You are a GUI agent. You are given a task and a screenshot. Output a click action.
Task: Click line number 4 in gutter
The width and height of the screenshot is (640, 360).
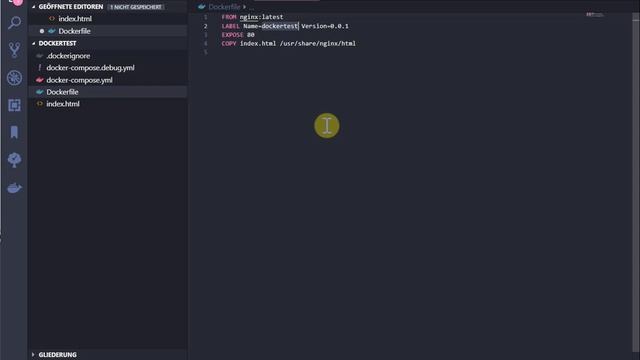tap(206, 43)
